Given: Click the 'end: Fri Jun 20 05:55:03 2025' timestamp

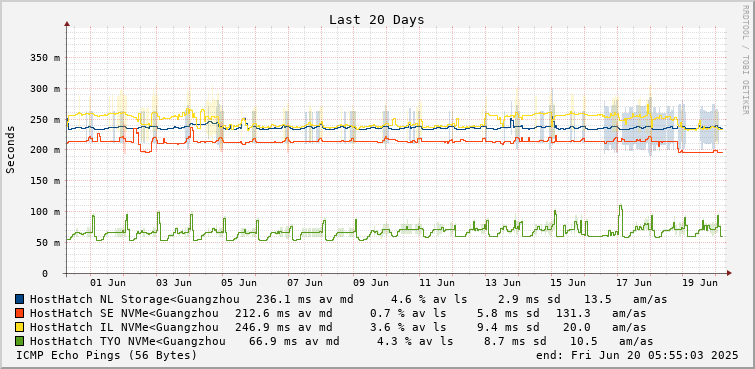Looking at the screenshot, I should coord(637,356).
